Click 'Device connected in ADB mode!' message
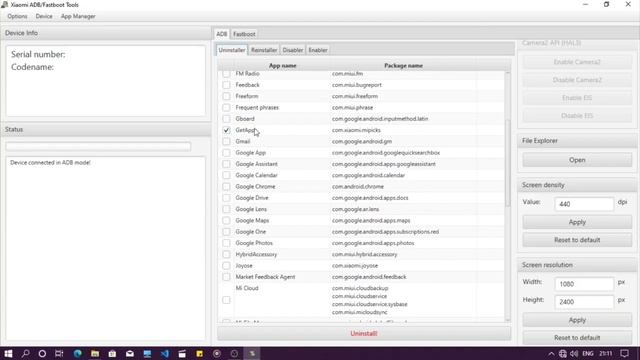Image resolution: width=640 pixels, height=360 pixels. click(50, 162)
